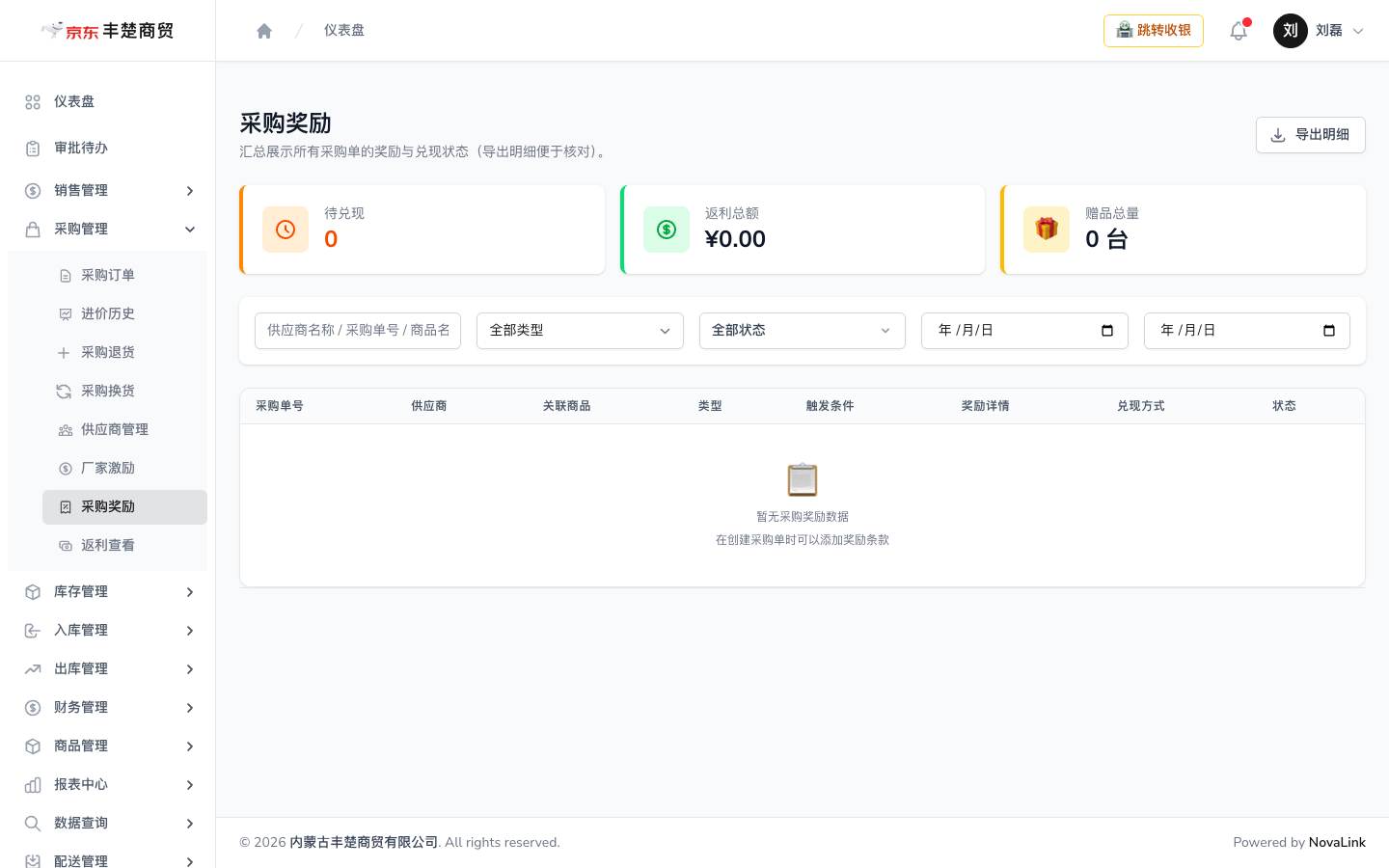Select 采购订单 submenu item
This screenshot has width=1389, height=868.
click(124, 276)
